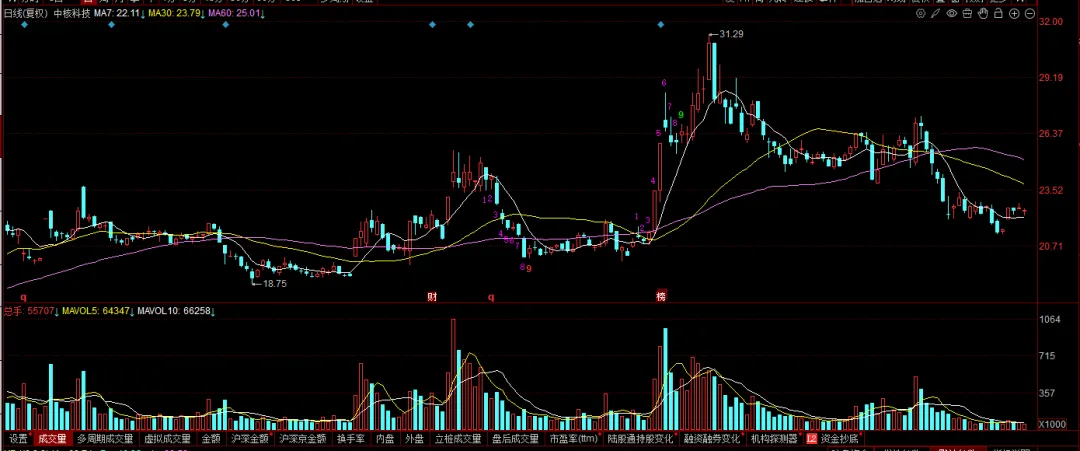Open the 机构探测器 tab
This screenshot has height=451, width=1080.
[x=775, y=438]
